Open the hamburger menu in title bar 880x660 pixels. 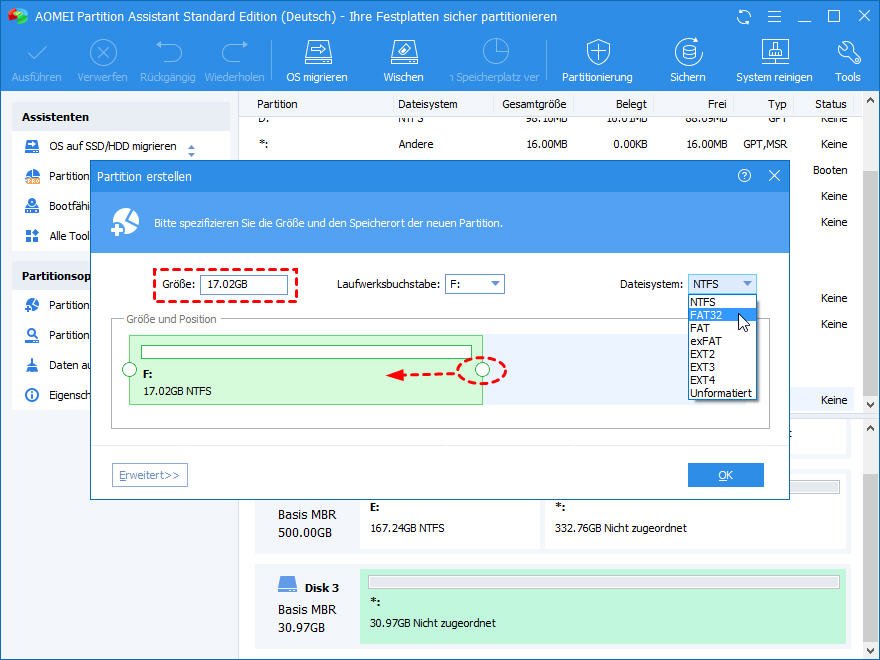pyautogui.click(x=774, y=17)
